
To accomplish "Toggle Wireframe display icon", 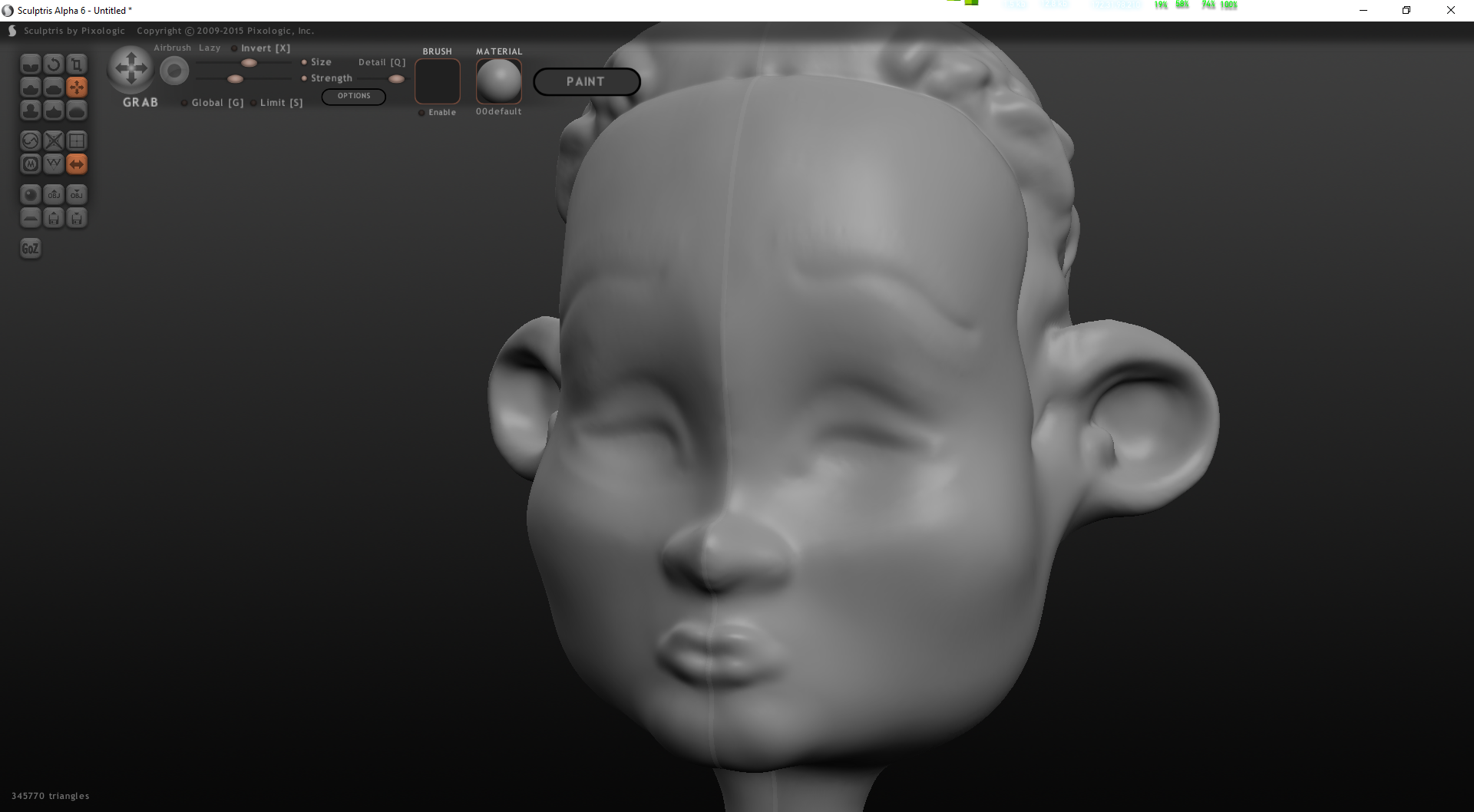I will click(53, 163).
